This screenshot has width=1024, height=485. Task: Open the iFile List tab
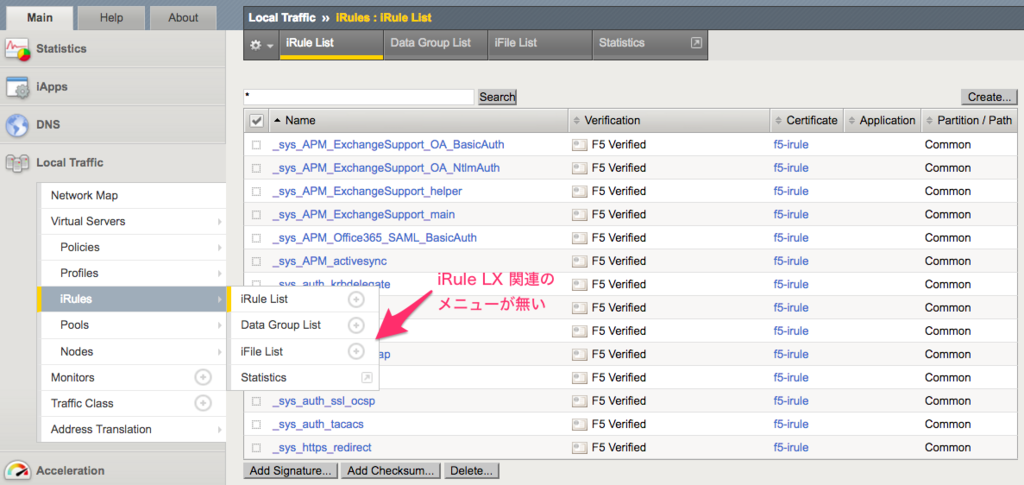[x=539, y=44]
